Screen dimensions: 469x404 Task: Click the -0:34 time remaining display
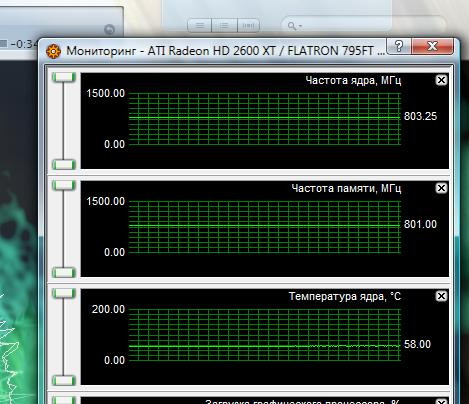[23, 44]
